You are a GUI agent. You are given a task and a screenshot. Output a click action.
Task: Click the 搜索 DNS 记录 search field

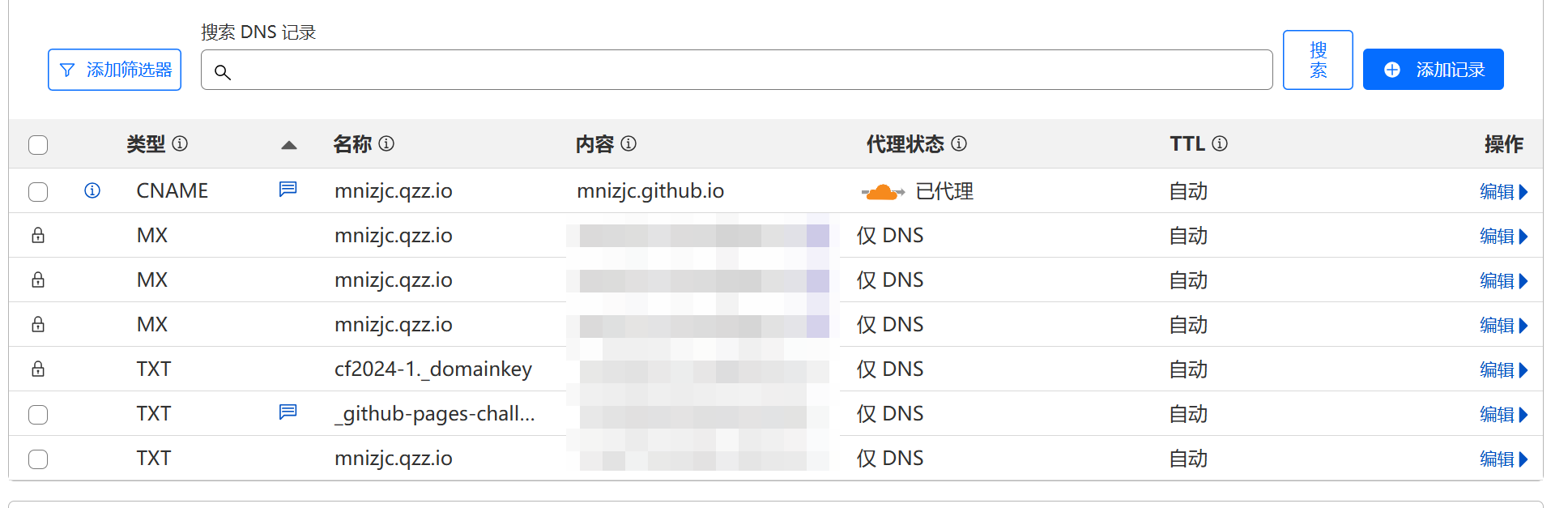737,70
